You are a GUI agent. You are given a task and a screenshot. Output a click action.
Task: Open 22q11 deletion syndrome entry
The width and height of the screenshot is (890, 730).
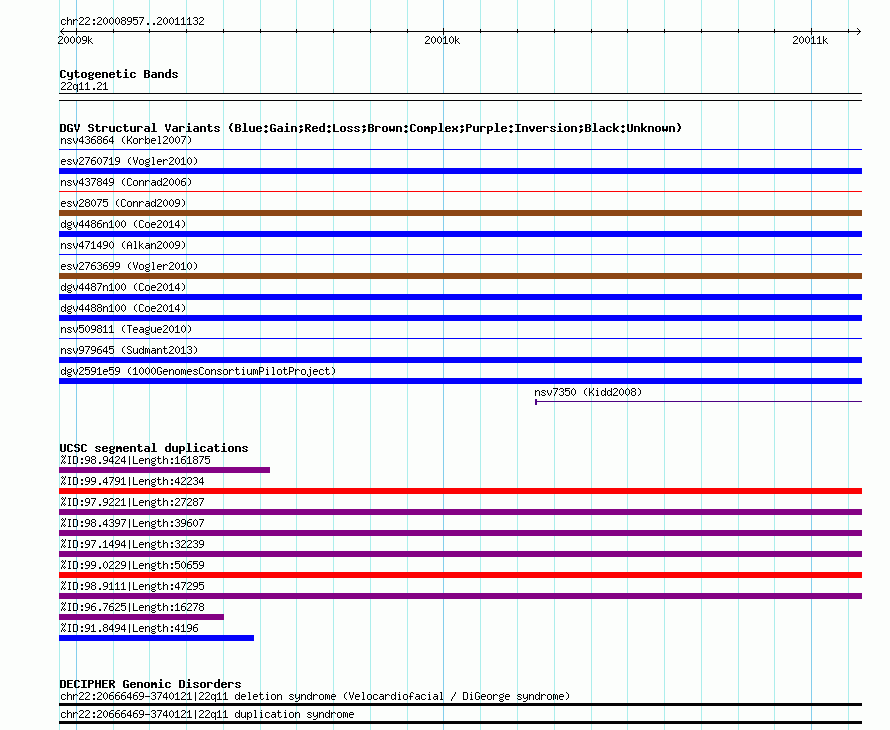[x=315, y=697]
